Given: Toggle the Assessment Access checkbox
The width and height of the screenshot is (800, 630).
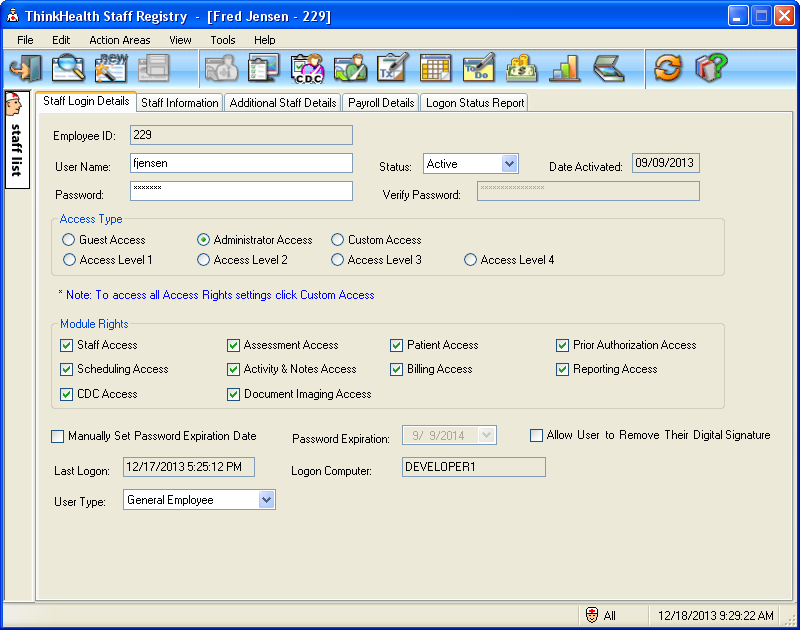Looking at the screenshot, I should click(233, 345).
